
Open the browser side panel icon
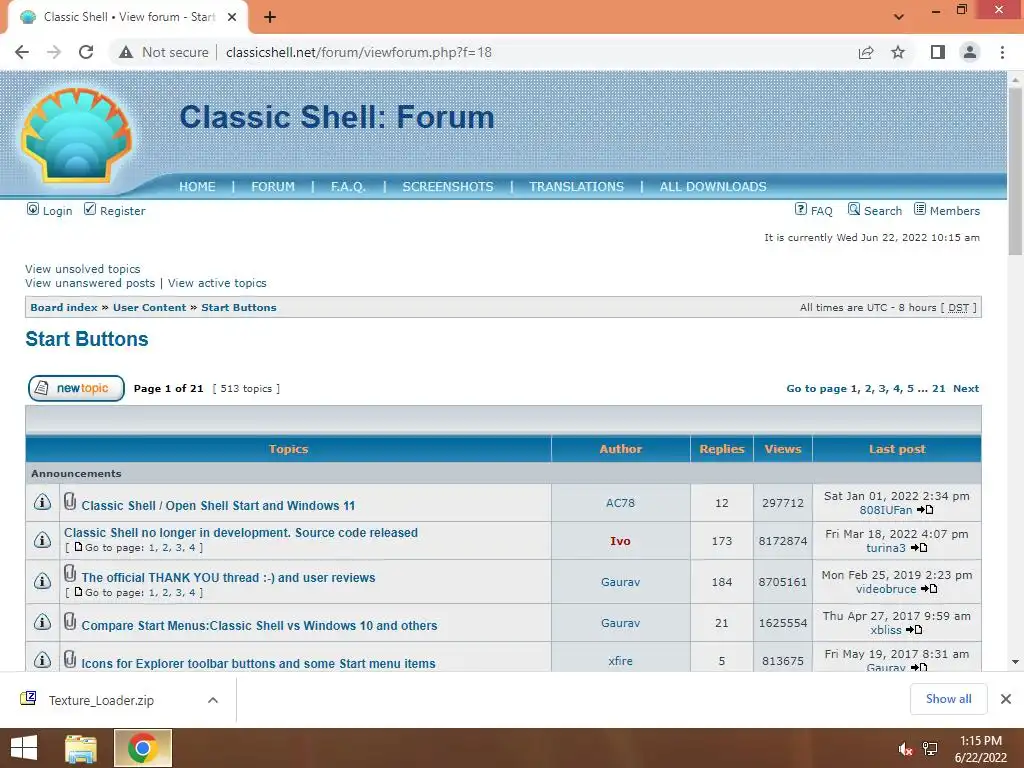point(938,52)
